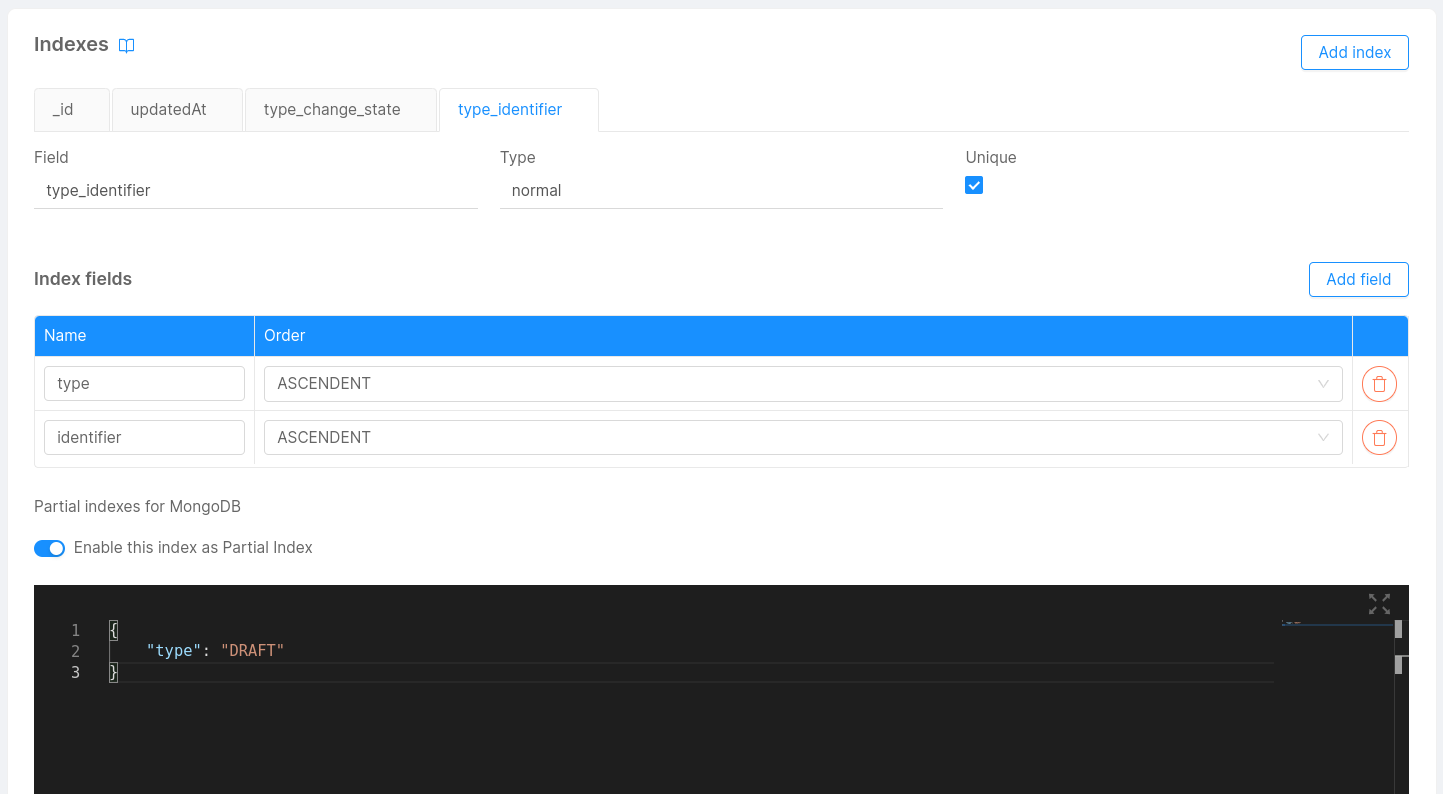The width and height of the screenshot is (1443, 794).
Task: Open the index Type selector showing normal
Action: click(720, 190)
